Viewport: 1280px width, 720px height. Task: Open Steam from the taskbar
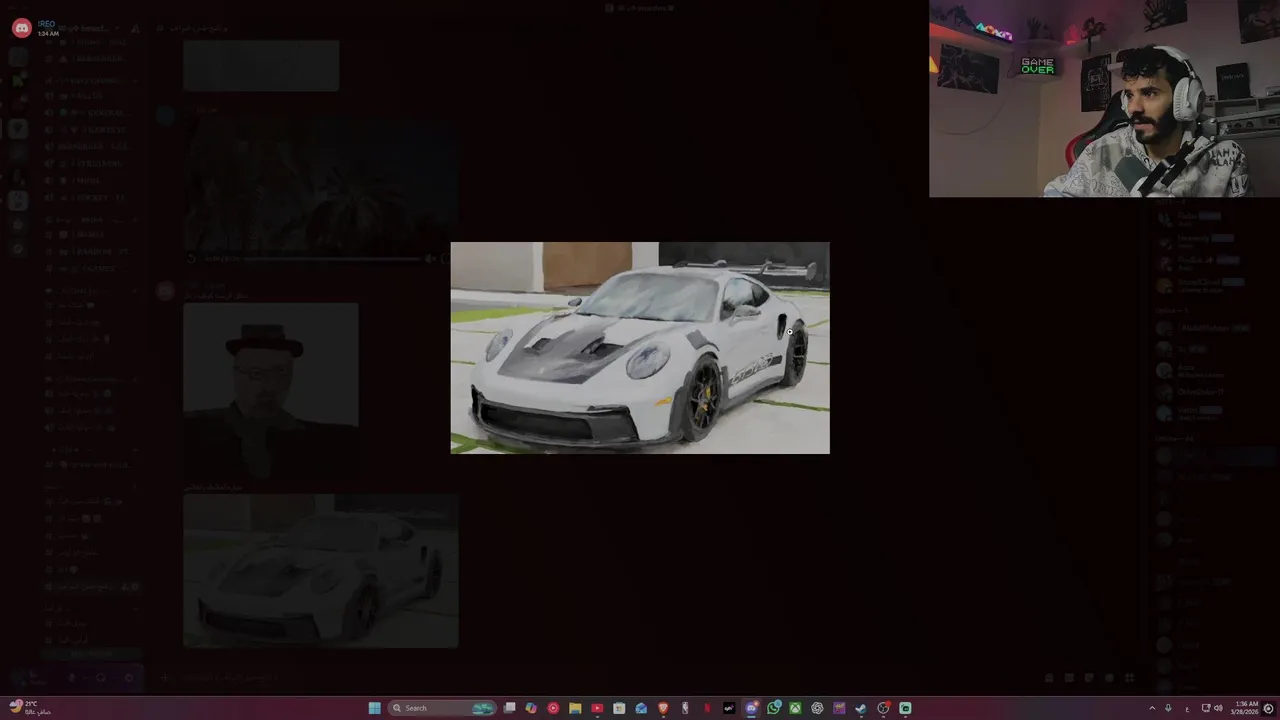click(x=861, y=708)
